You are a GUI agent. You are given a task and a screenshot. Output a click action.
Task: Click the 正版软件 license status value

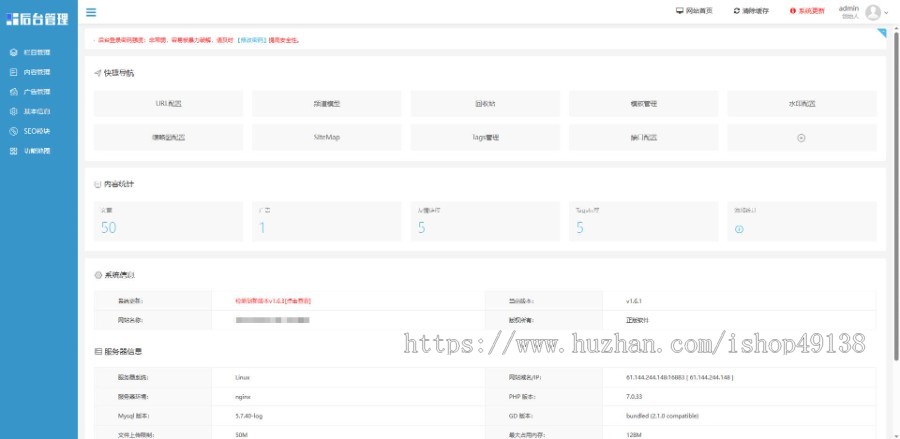pyautogui.click(x=637, y=320)
